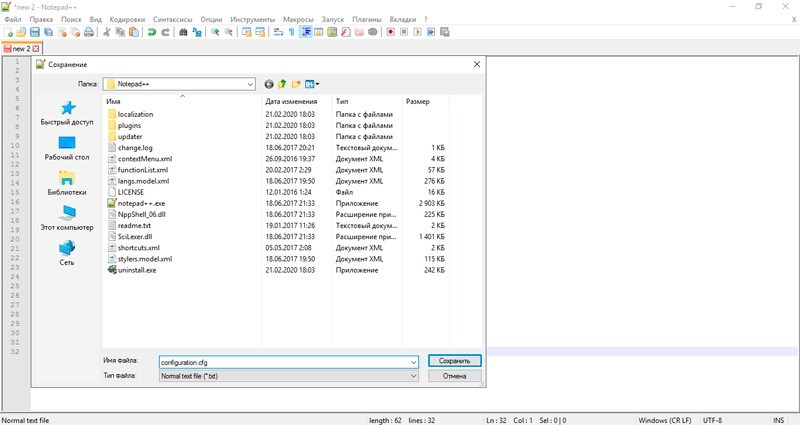Image resolution: width=800 pixels, height=425 pixels.
Task: Open the Макросы menu
Action: pos(298,19)
